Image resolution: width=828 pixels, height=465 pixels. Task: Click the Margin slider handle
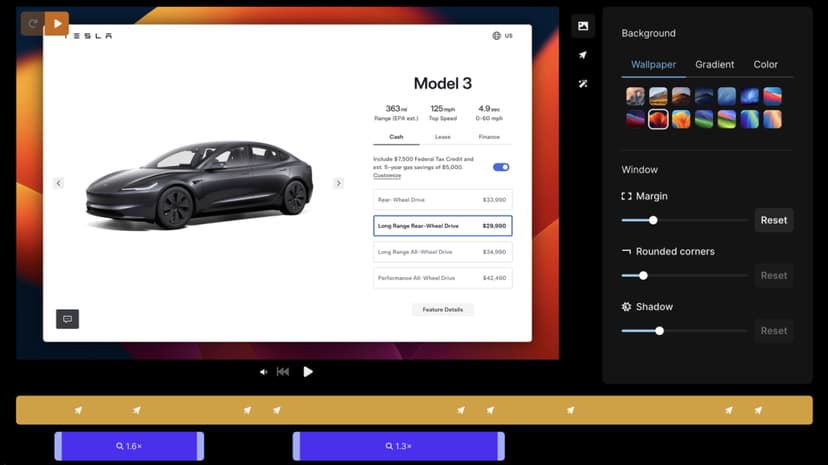tap(653, 220)
